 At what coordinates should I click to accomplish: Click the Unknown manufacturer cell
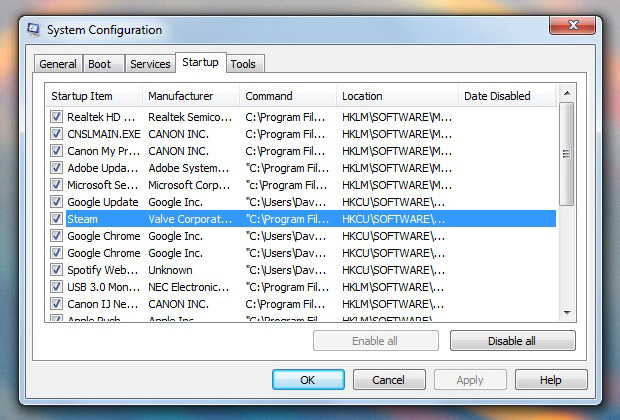[x=170, y=270]
